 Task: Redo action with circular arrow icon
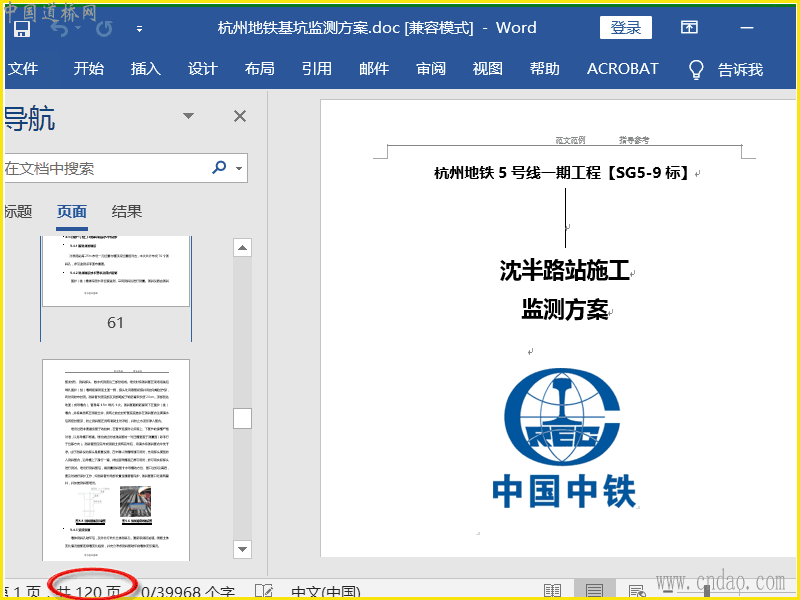(105, 29)
